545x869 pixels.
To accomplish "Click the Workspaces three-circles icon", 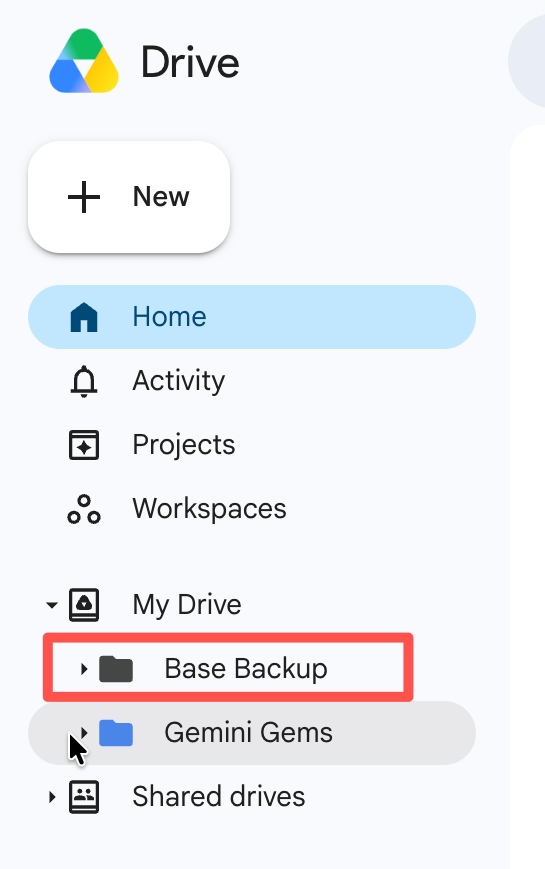I will [x=84, y=509].
